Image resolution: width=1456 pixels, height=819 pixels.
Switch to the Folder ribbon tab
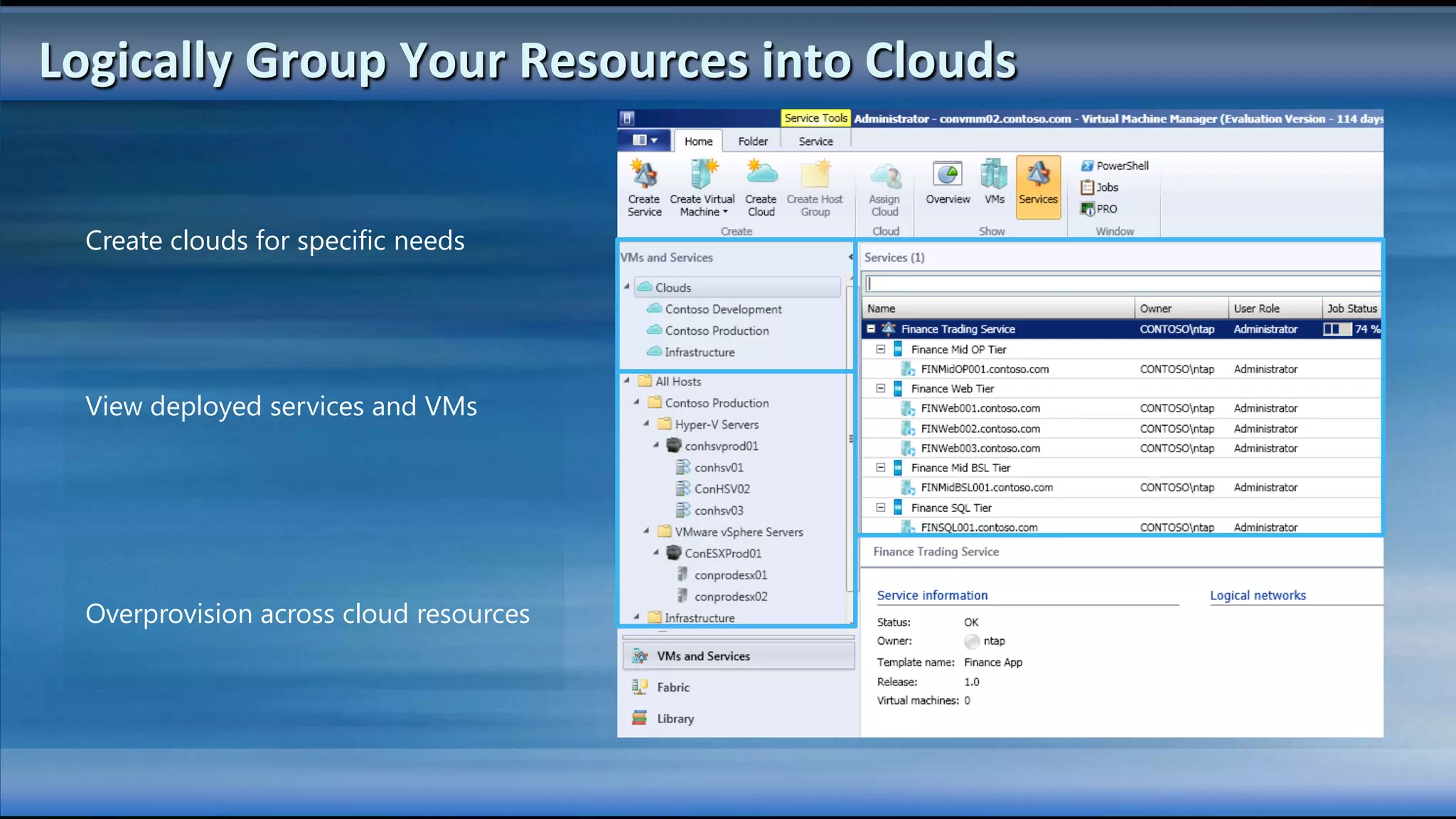tap(753, 141)
